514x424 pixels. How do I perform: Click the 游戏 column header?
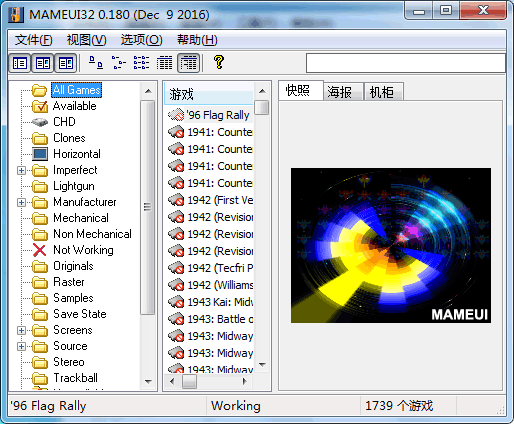[209, 94]
